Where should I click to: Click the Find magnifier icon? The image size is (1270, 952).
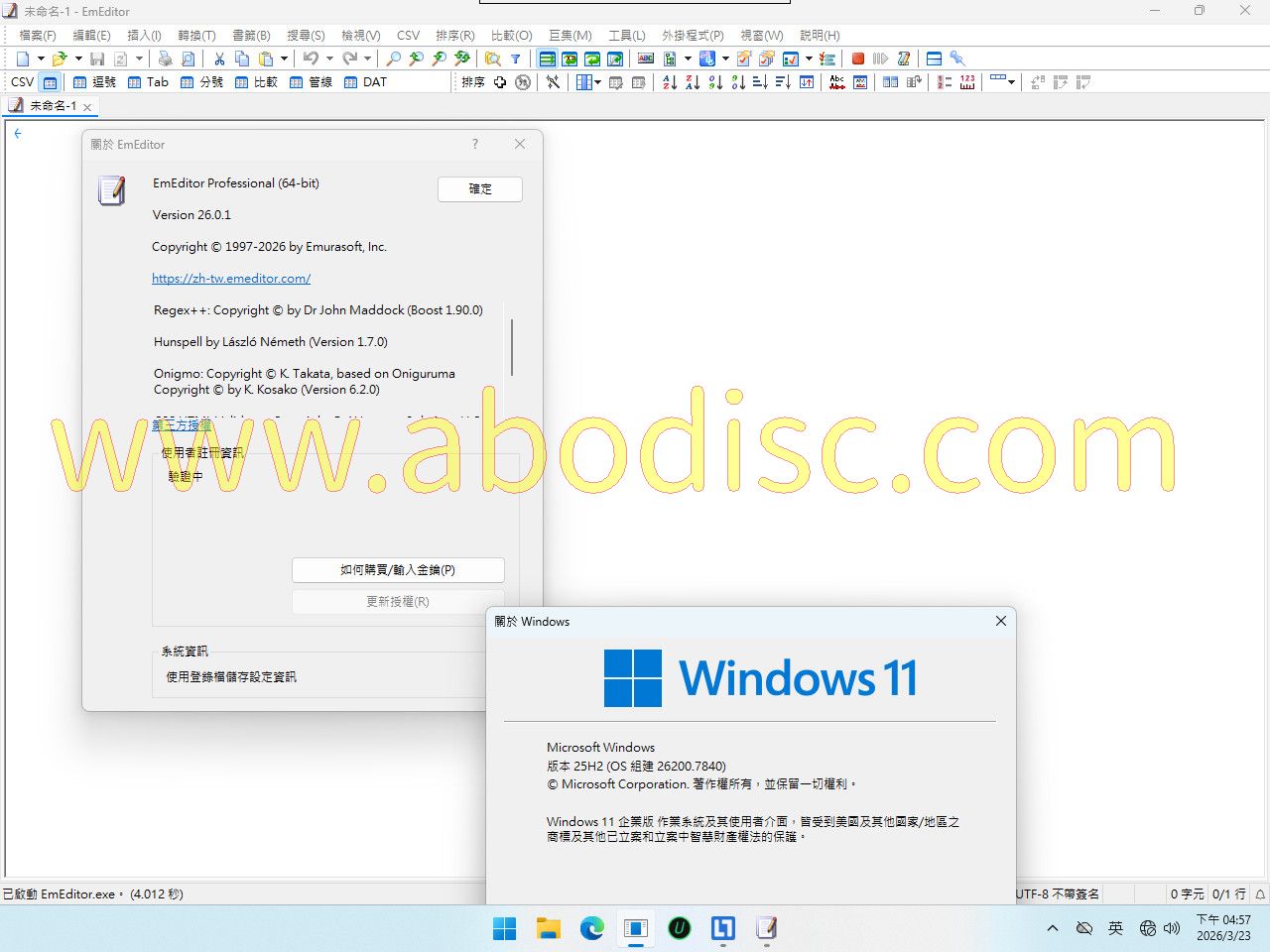(394, 59)
